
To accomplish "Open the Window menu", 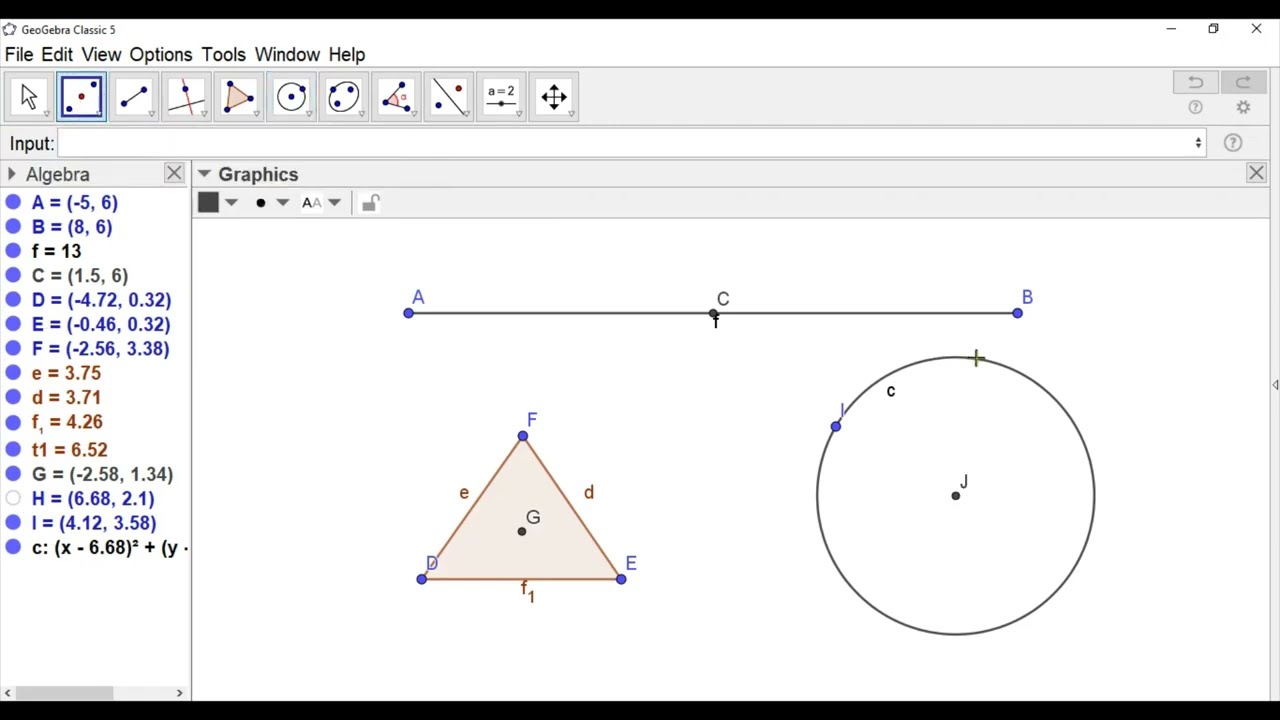I will click(x=287, y=54).
